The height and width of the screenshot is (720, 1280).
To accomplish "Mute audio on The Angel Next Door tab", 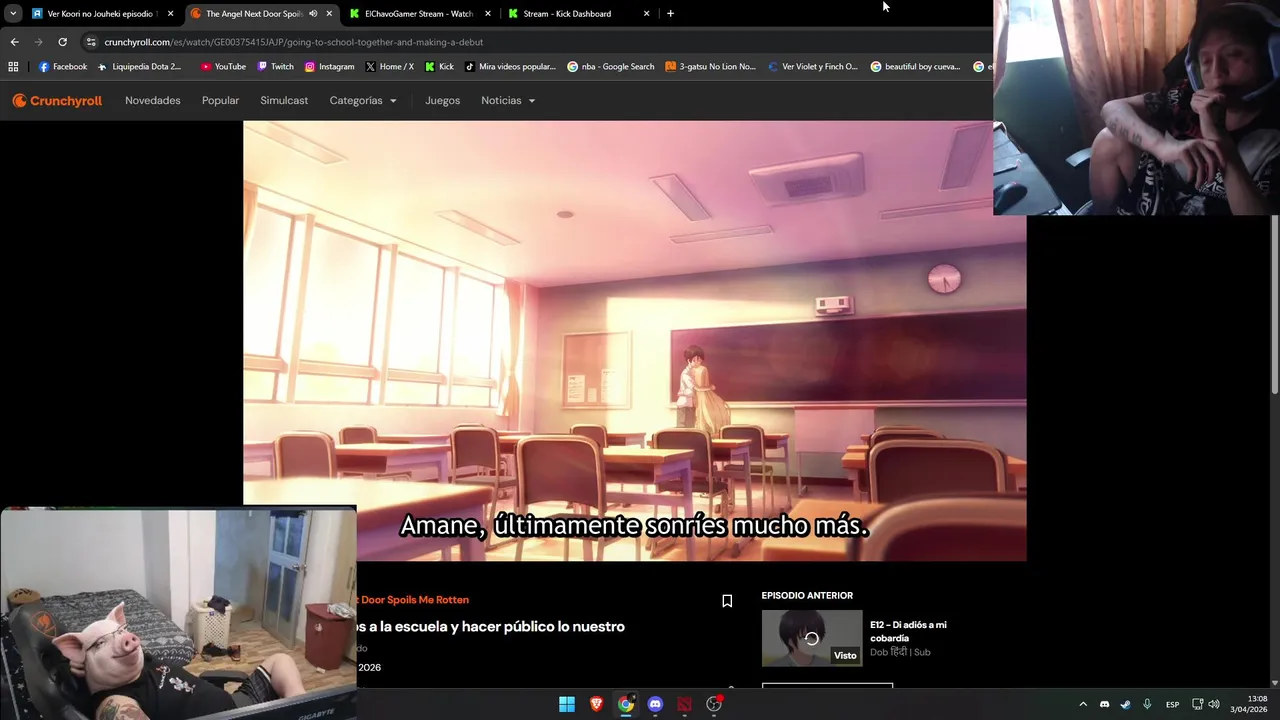I will click(x=313, y=14).
